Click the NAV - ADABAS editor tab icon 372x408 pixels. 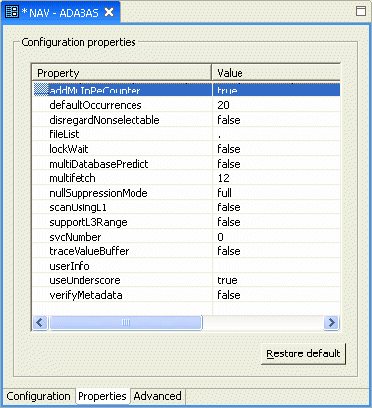[x=12, y=12]
